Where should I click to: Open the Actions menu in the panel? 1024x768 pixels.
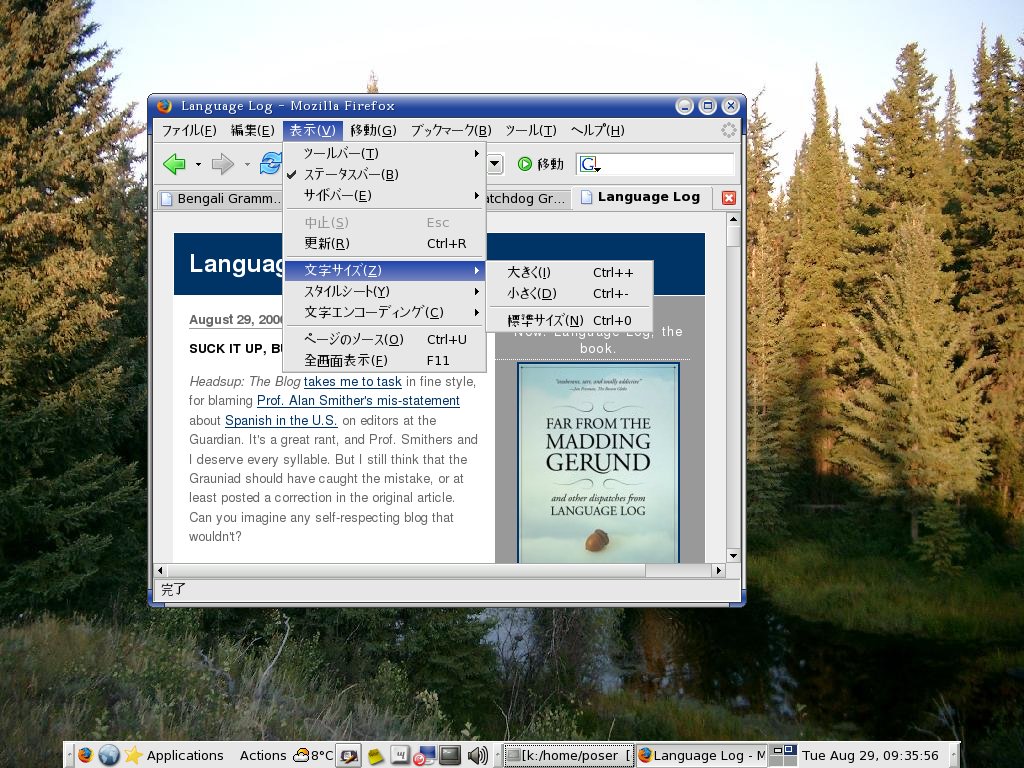pyautogui.click(x=263, y=756)
